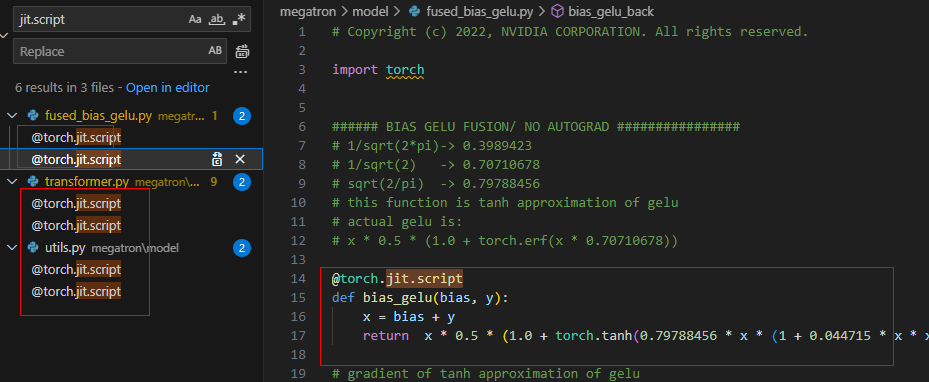The image size is (929, 382).
Task: Click into the Replace input field
Action: (x=110, y=51)
